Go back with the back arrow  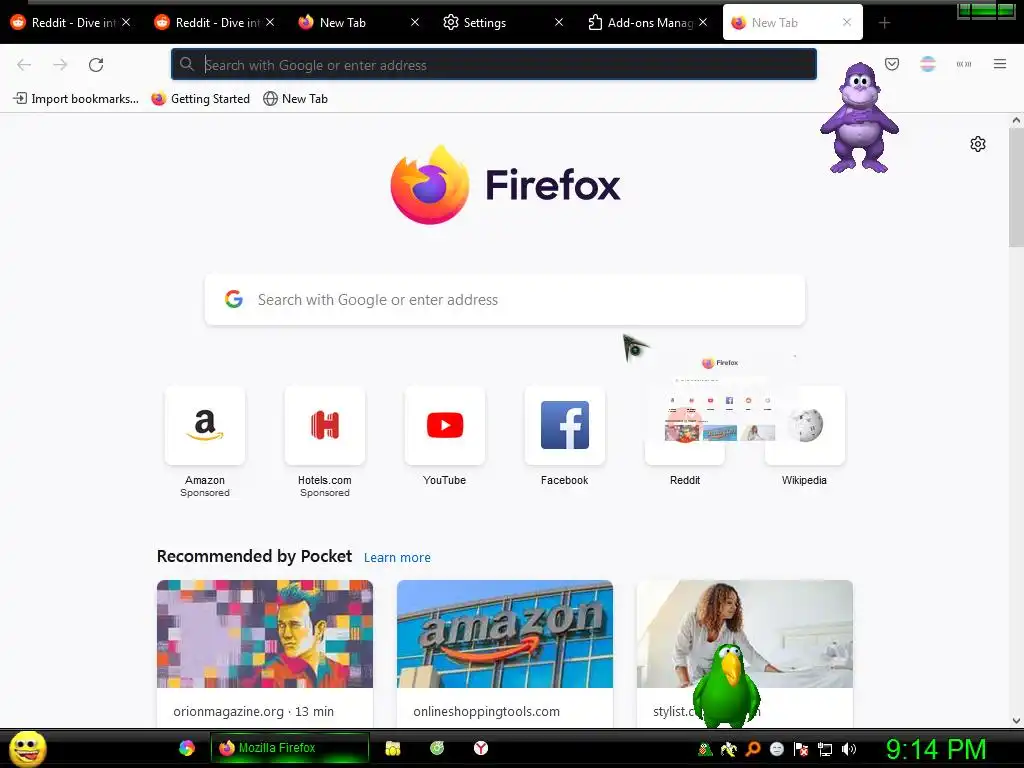pos(24,65)
